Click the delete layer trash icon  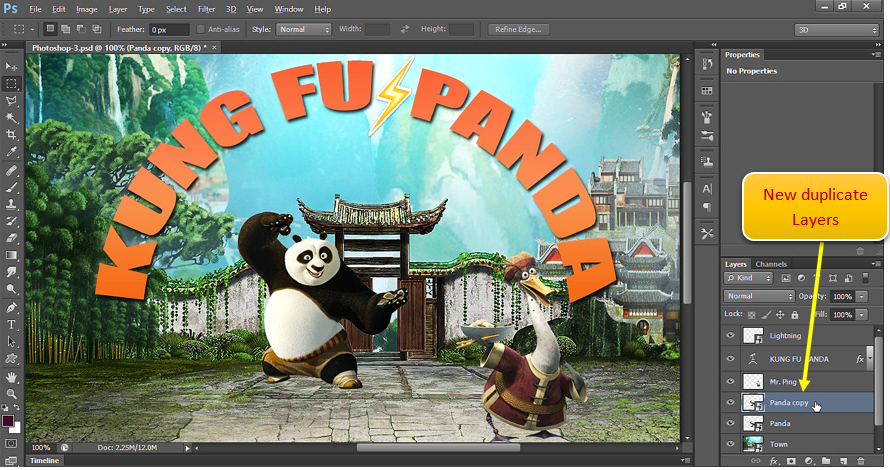click(861, 461)
